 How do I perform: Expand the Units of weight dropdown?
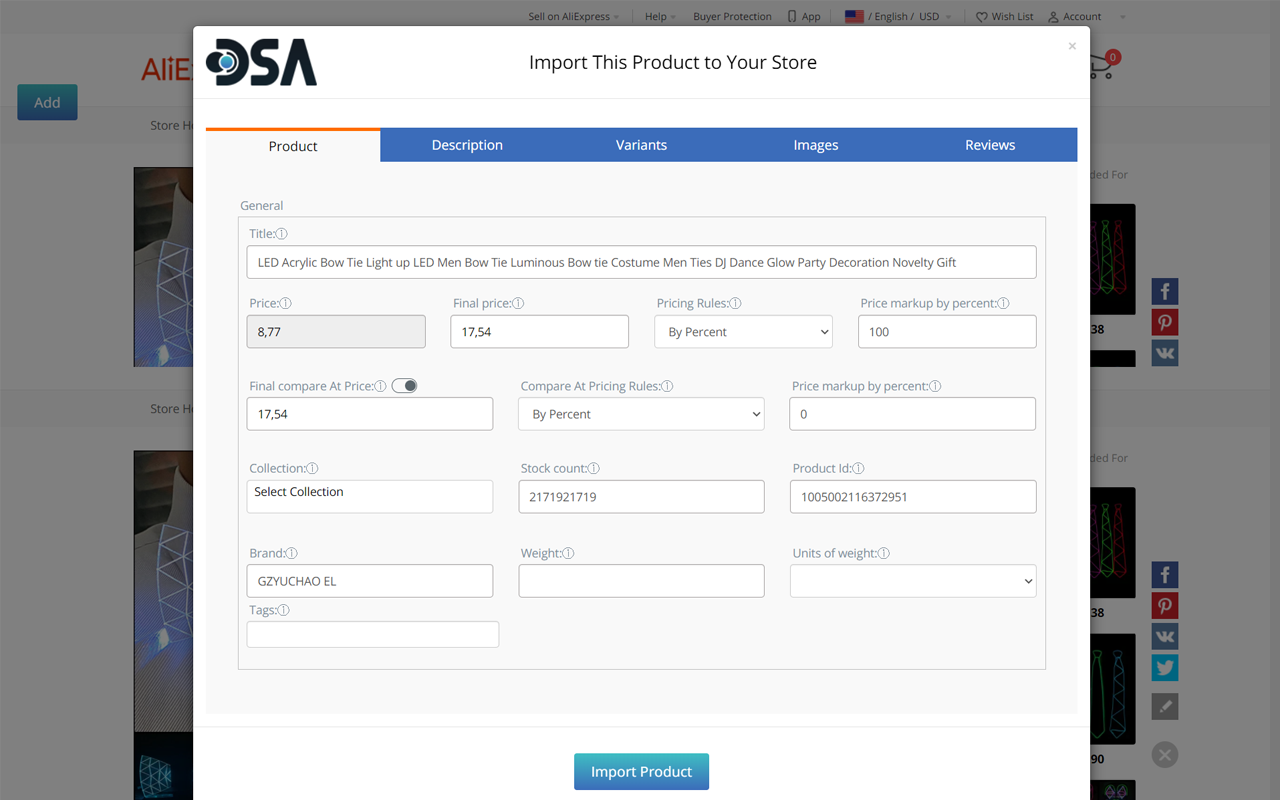pyautogui.click(x=913, y=581)
